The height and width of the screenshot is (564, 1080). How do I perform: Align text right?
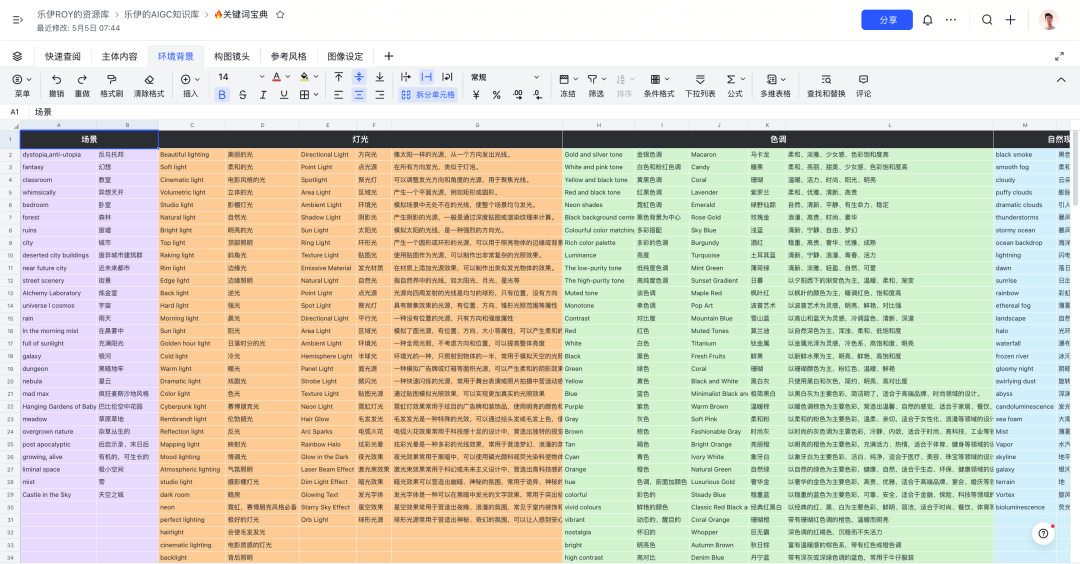click(x=380, y=95)
